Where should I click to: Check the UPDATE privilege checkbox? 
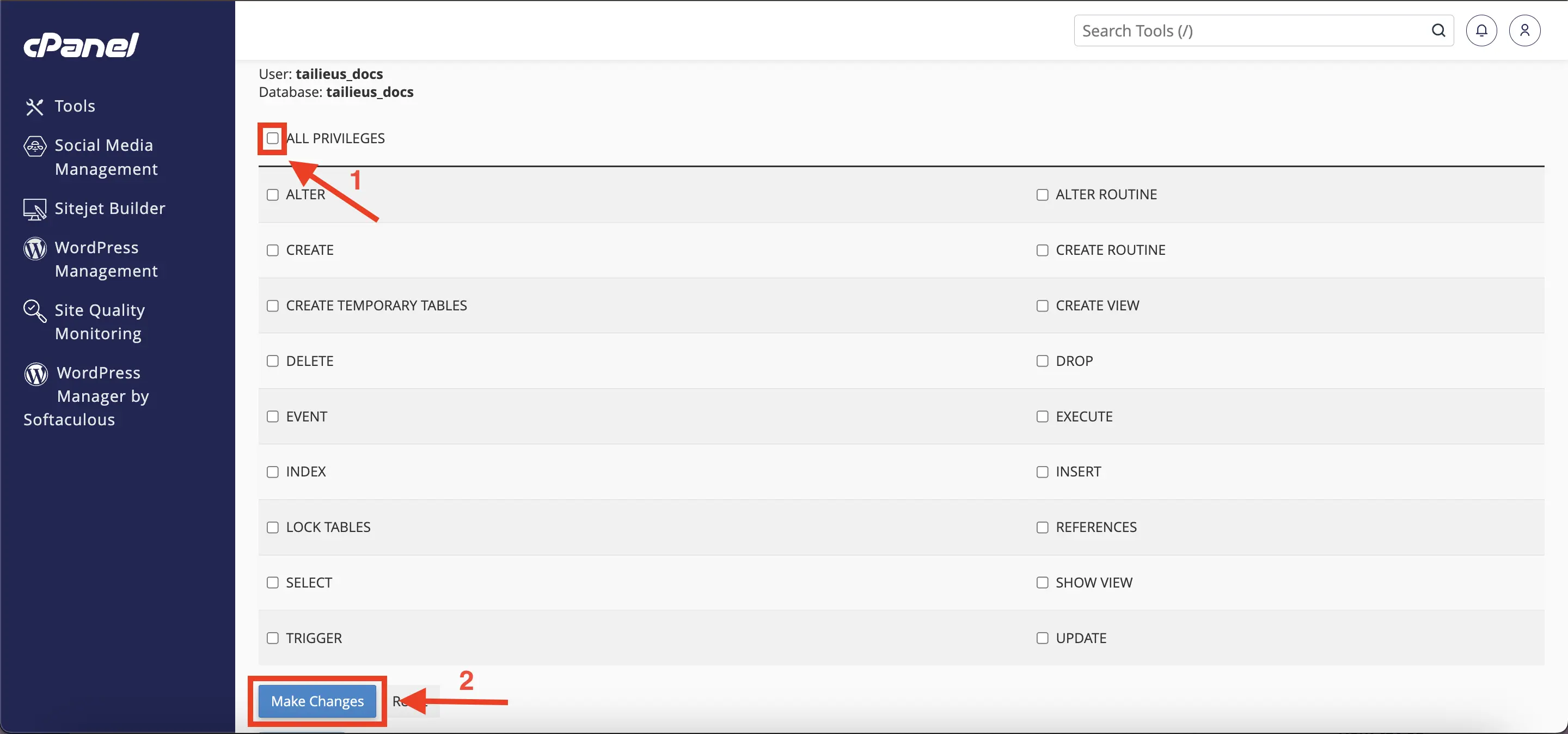pos(1042,638)
